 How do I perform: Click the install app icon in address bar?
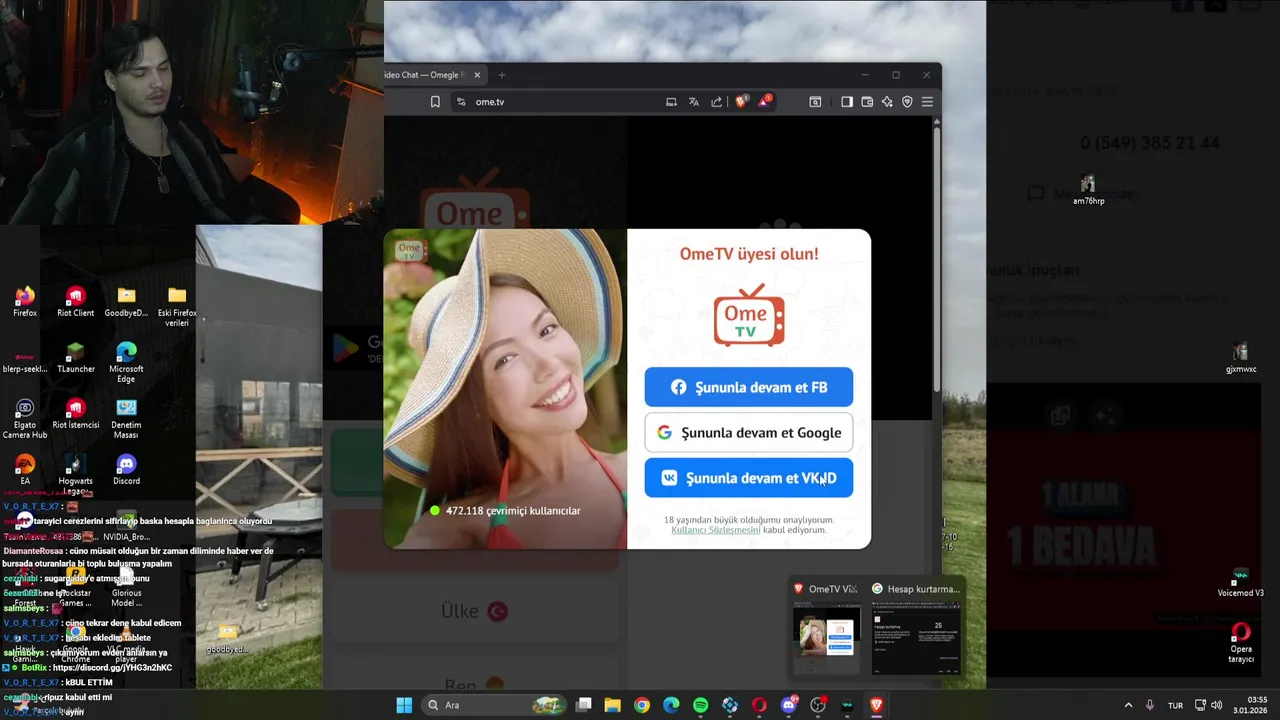coord(671,102)
